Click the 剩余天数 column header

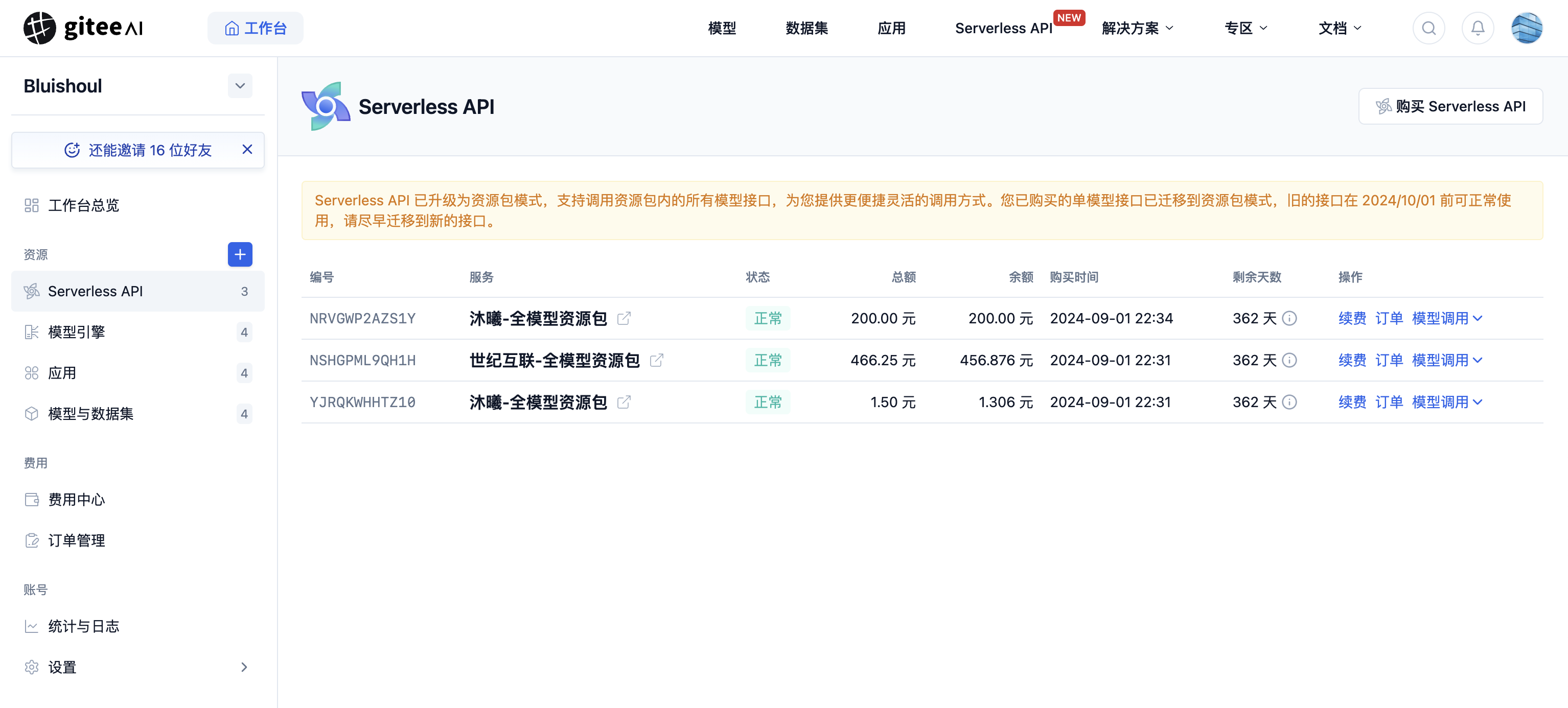(x=1256, y=277)
